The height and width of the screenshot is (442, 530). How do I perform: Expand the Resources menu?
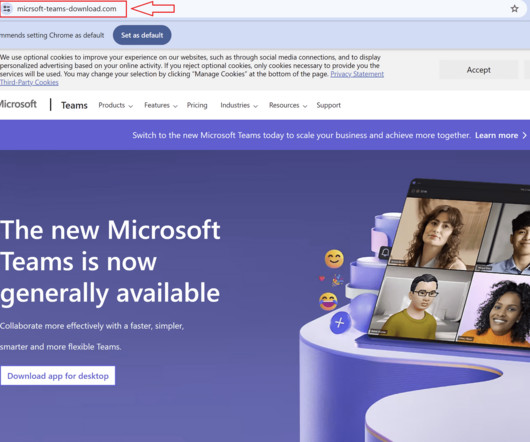click(288, 105)
